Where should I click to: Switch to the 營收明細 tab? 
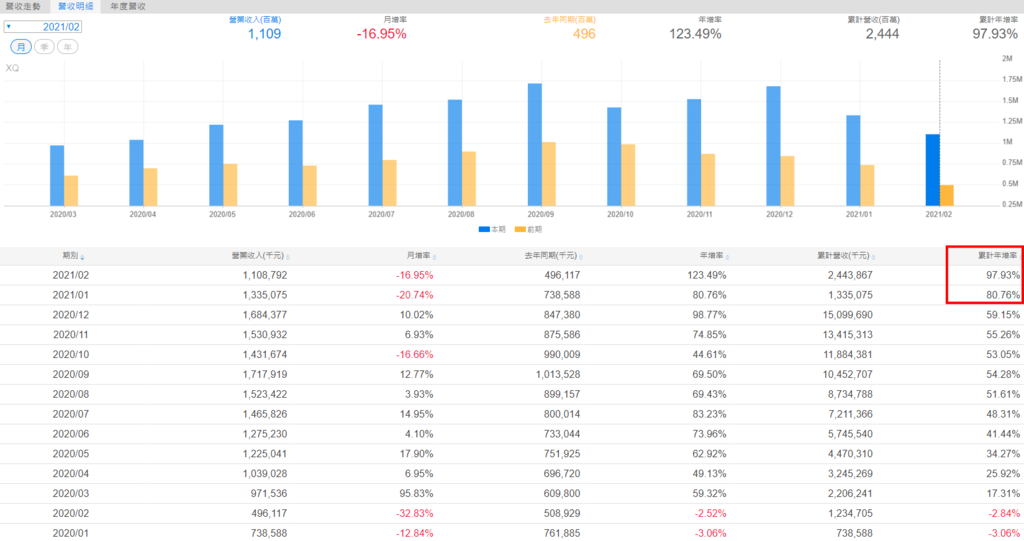(75, 7)
